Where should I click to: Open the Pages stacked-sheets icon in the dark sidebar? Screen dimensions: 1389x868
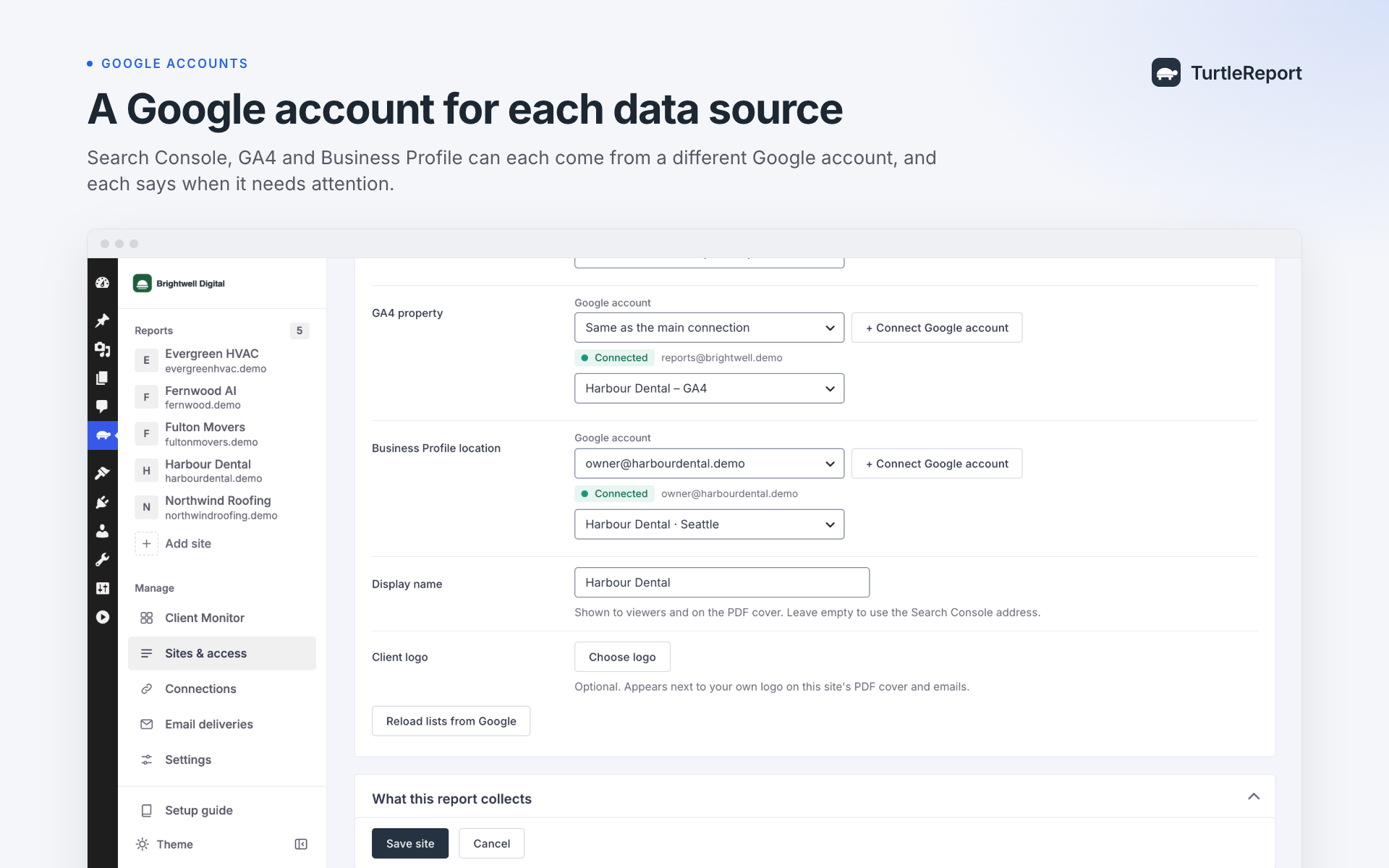pos(102,378)
